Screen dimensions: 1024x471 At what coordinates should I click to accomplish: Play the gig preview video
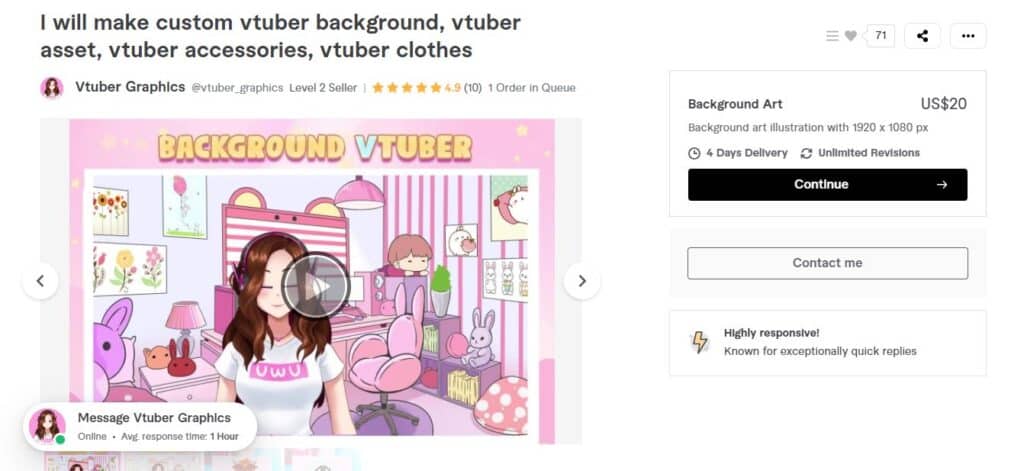pyautogui.click(x=316, y=285)
